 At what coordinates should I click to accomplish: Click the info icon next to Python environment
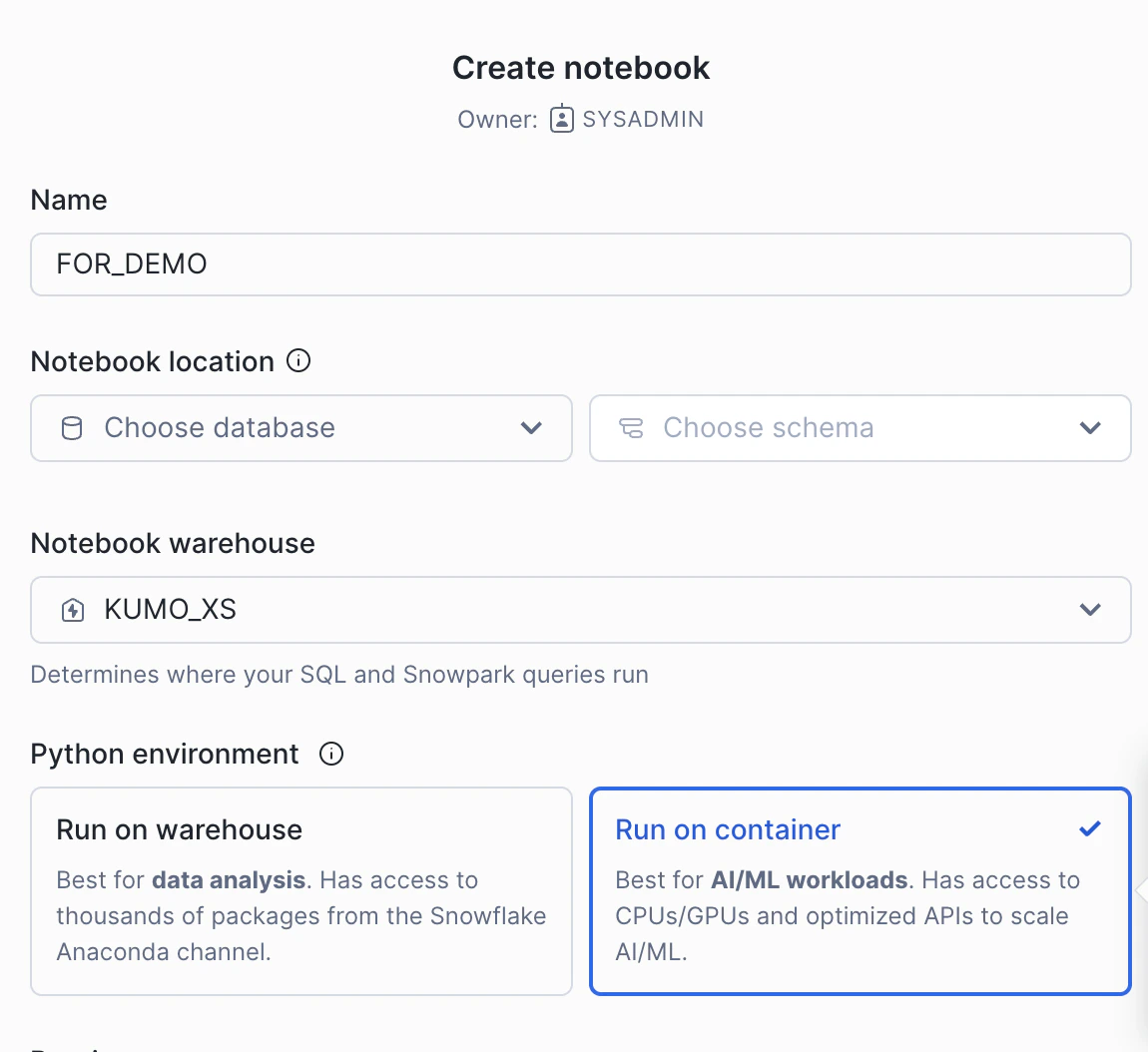pos(331,754)
